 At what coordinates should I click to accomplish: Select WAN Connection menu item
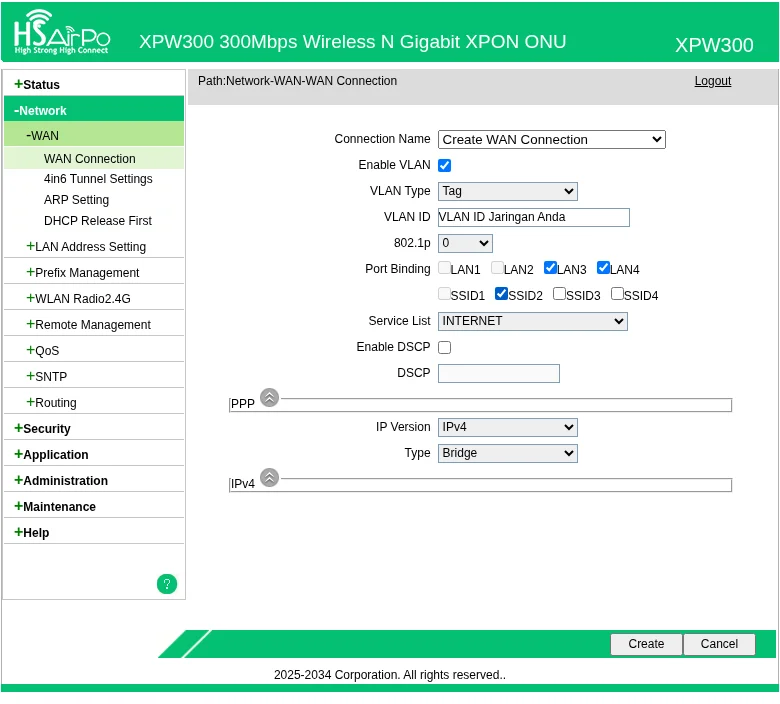pos(94,159)
